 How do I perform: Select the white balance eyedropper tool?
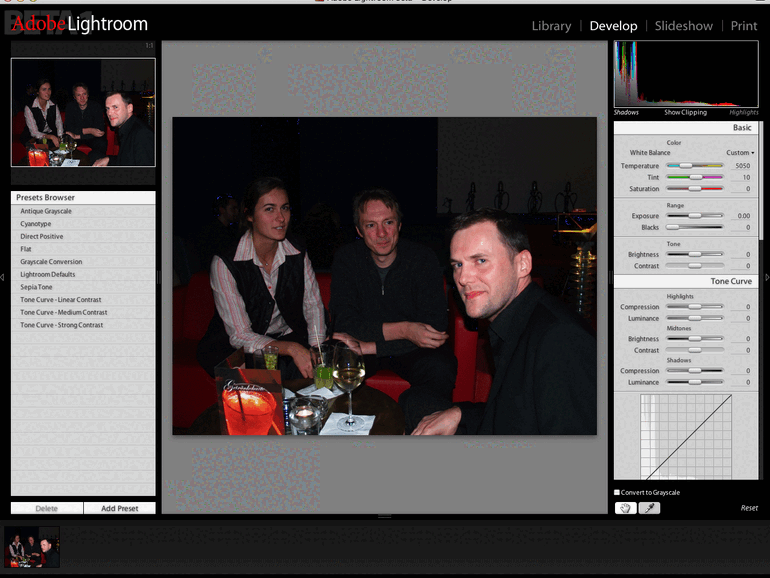[649, 508]
